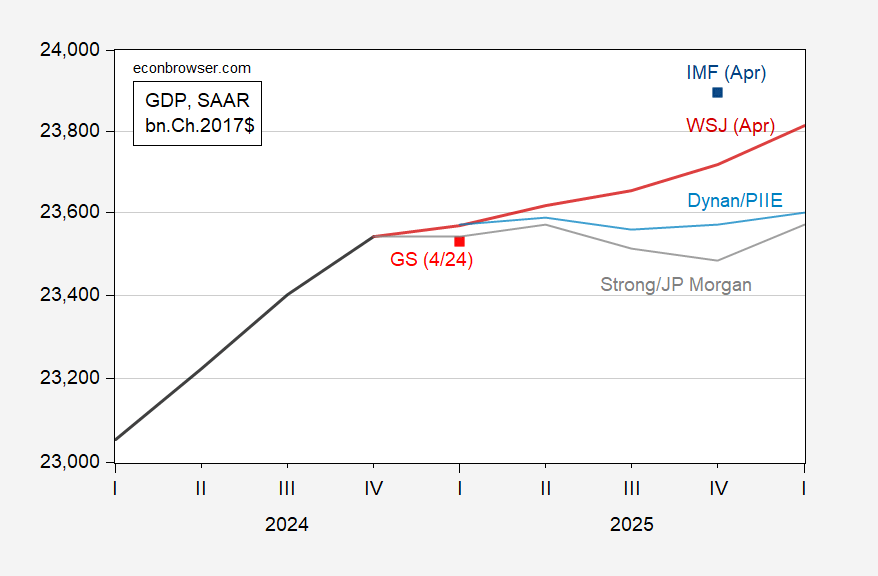Click the 24,000 y-axis label
878x576 pixels.
click(x=70, y=50)
